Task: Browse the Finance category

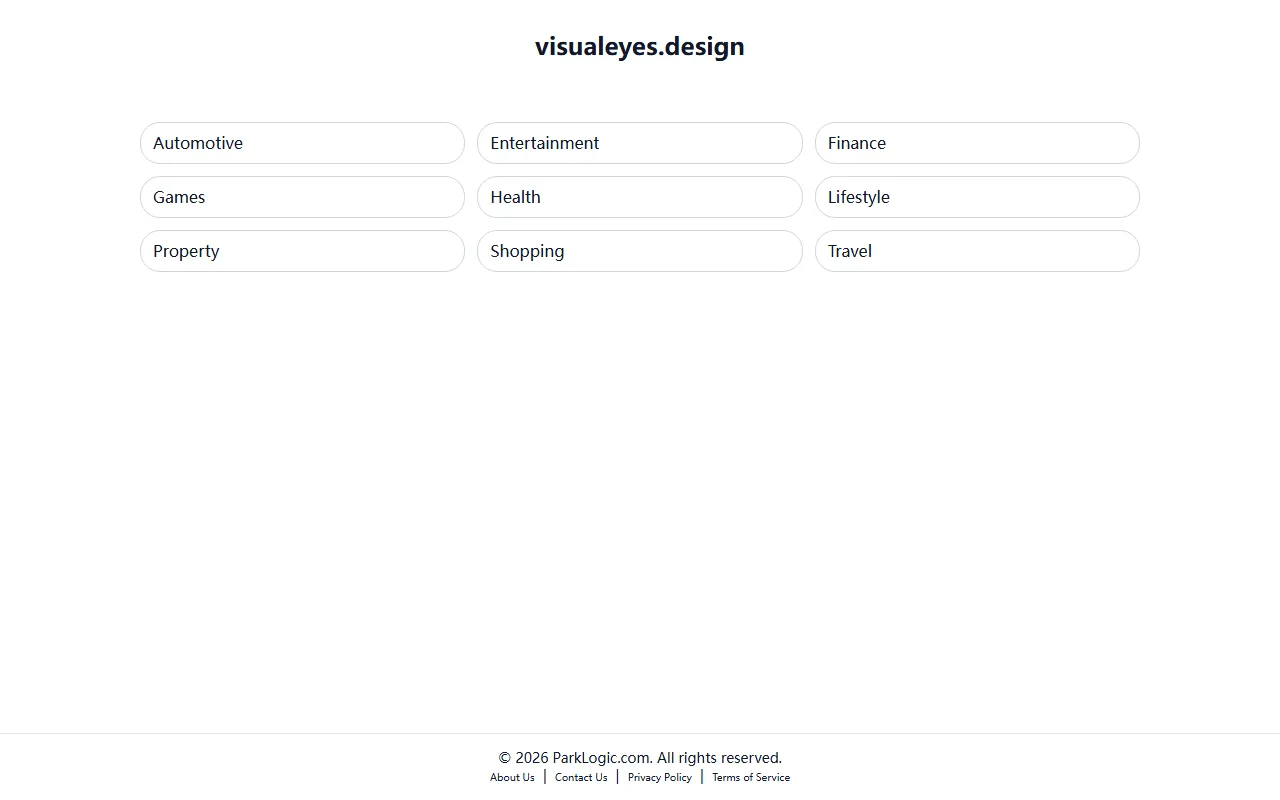Action: click(x=977, y=143)
